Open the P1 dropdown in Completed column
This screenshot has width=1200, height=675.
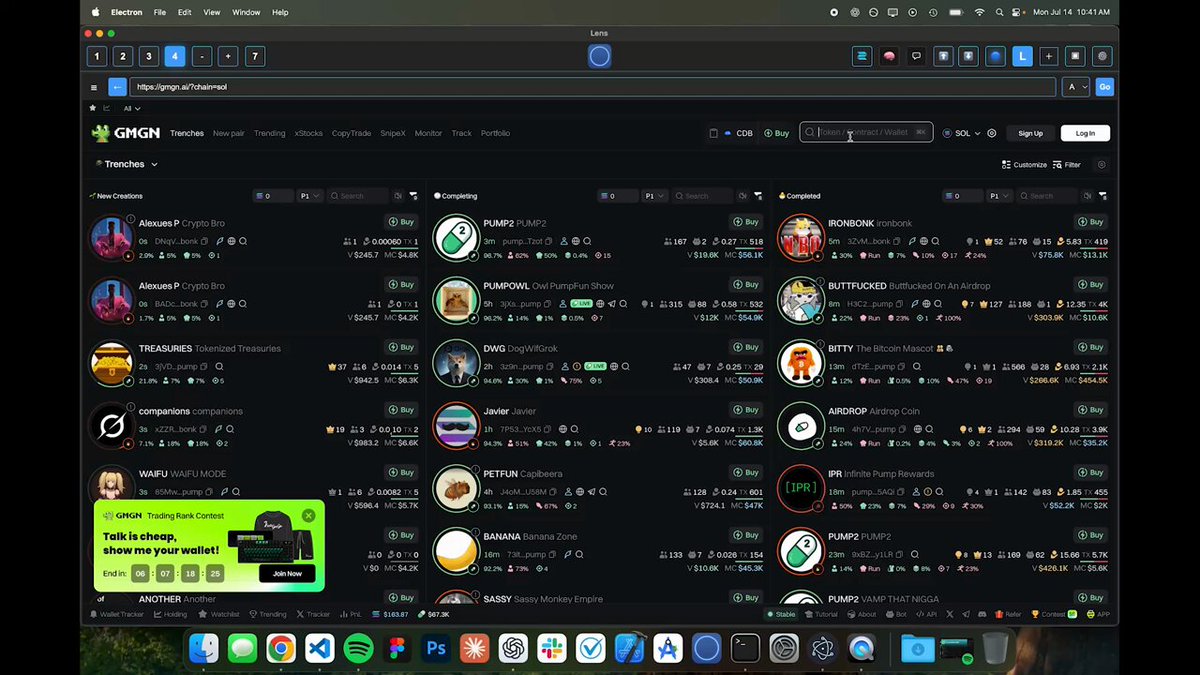tap(998, 196)
